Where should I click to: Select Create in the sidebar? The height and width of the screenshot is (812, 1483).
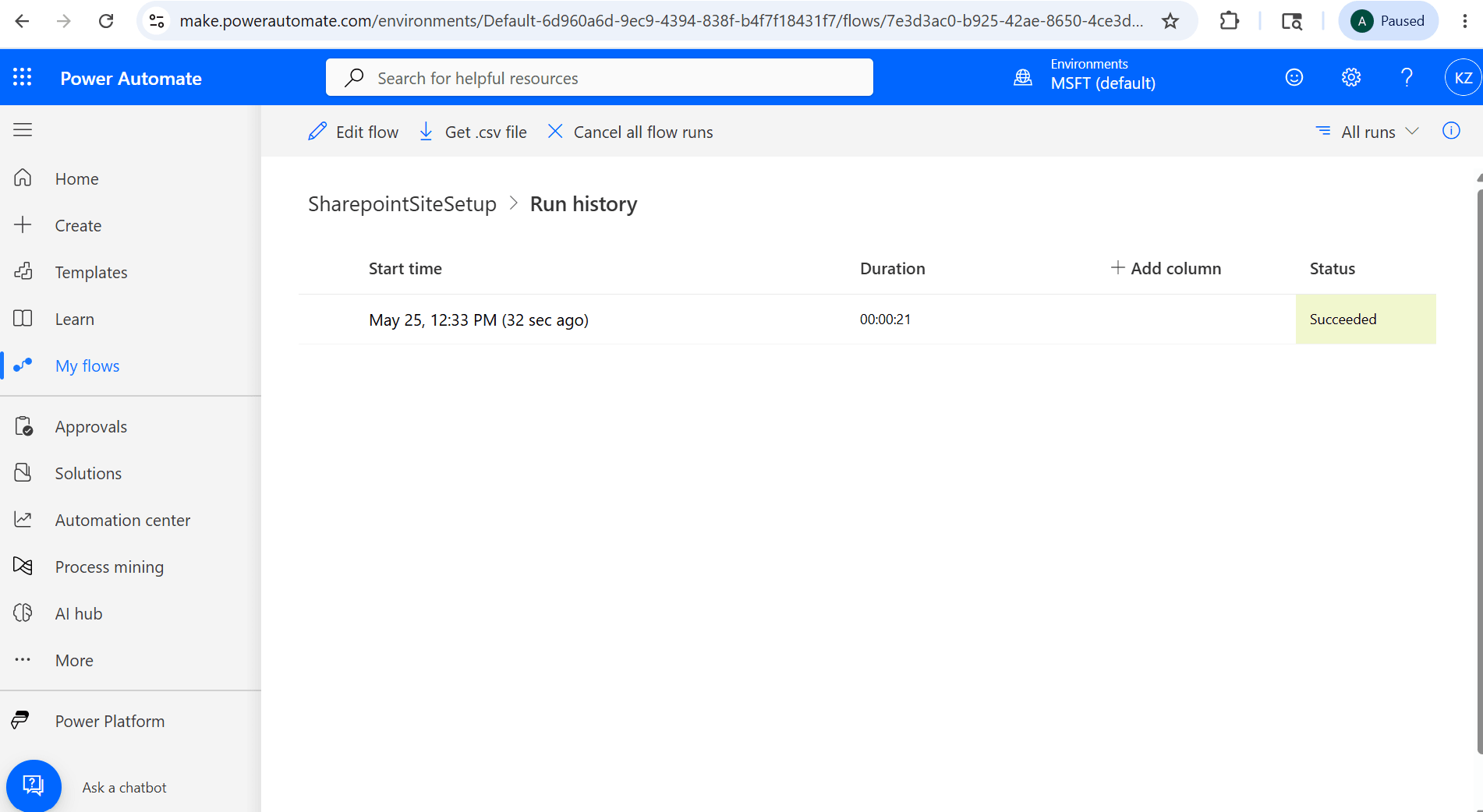pos(78,225)
